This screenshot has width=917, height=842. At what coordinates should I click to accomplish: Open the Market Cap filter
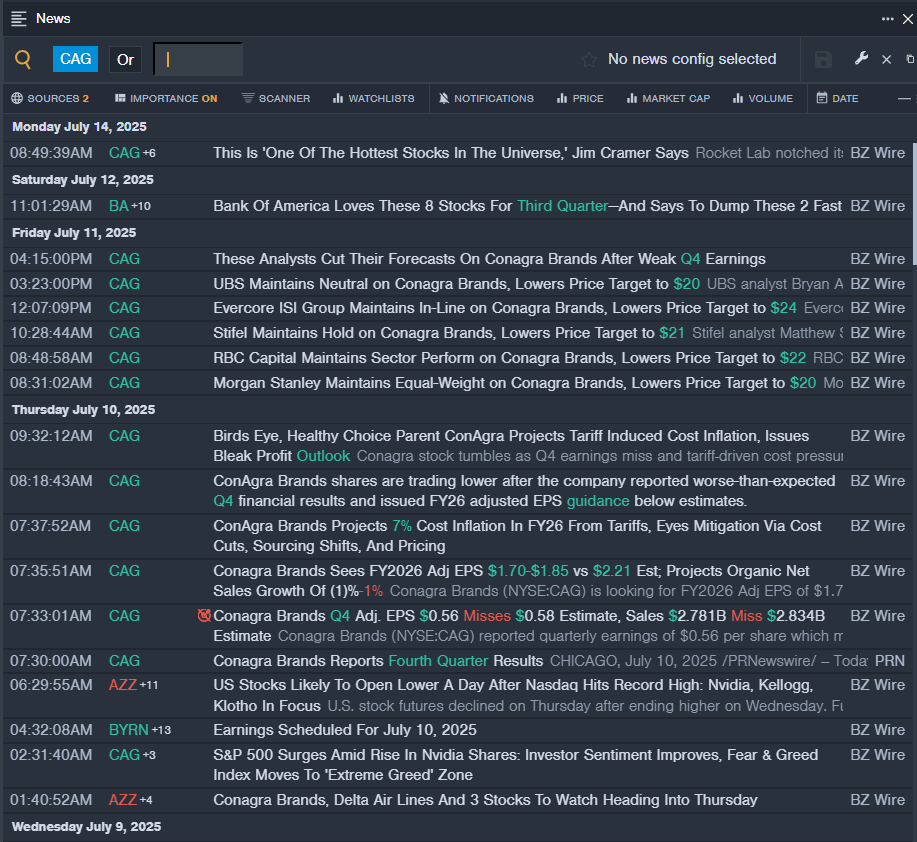tap(668, 98)
